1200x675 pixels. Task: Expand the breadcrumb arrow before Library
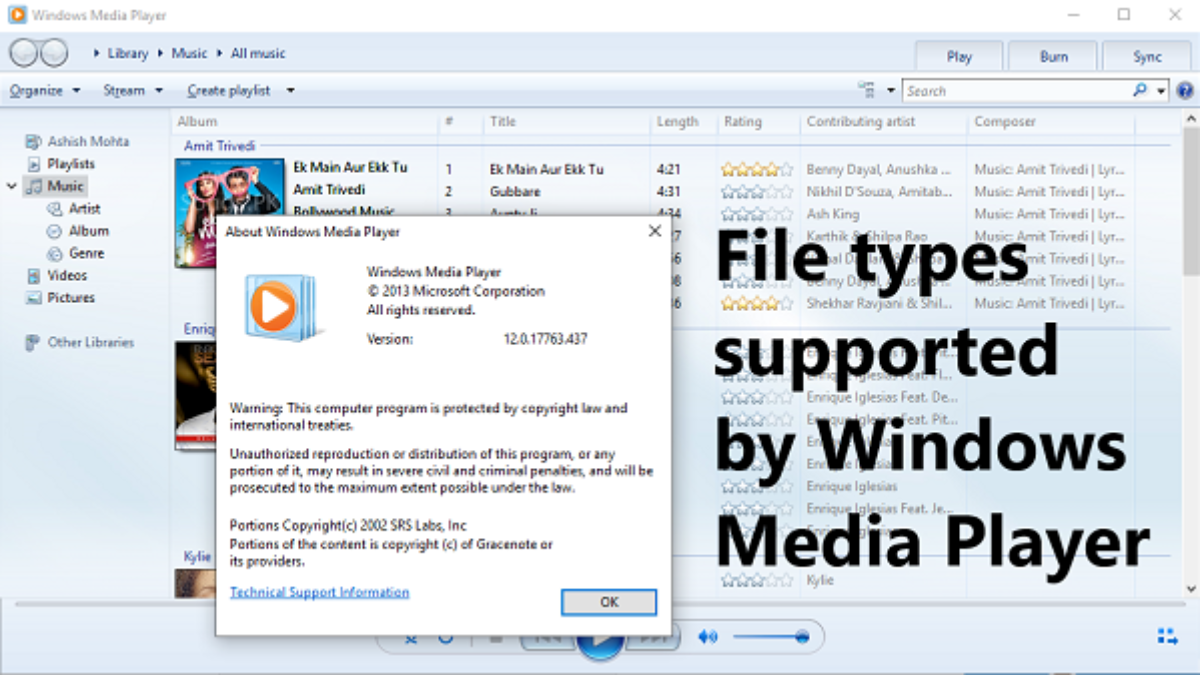coord(97,53)
